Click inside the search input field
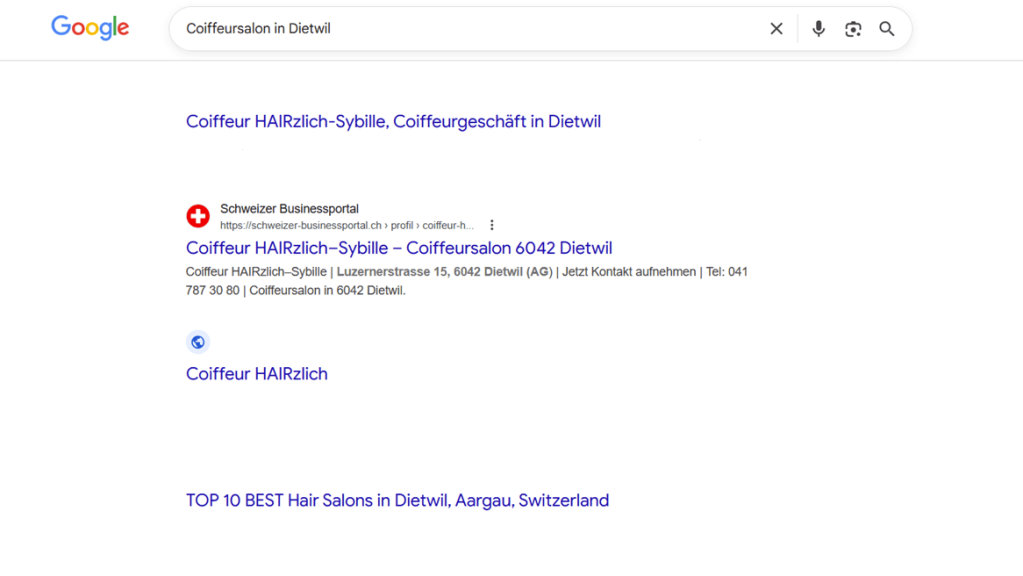 pyautogui.click(x=400, y=28)
